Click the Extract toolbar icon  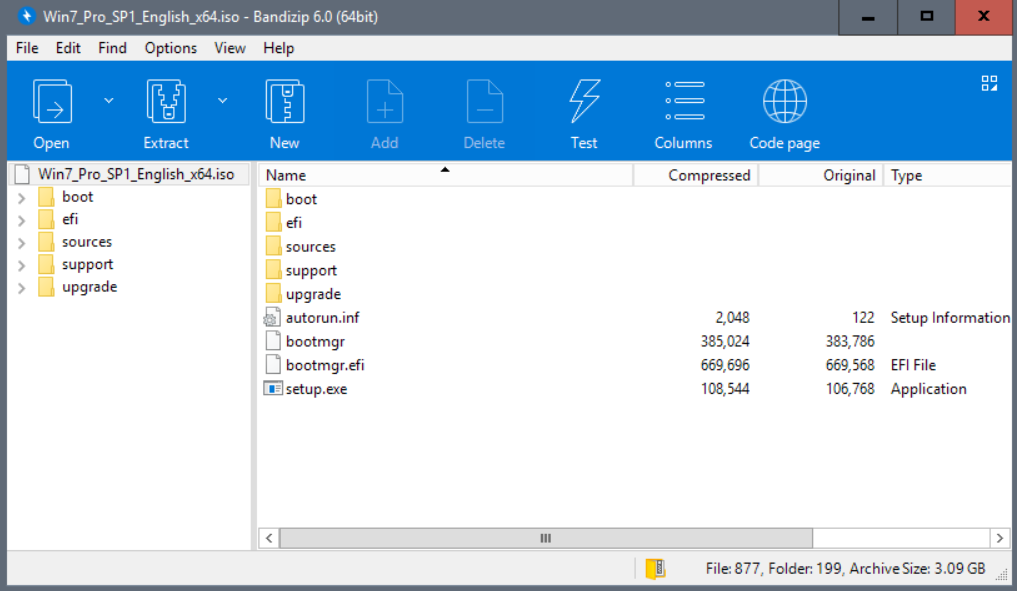pyautogui.click(x=166, y=101)
